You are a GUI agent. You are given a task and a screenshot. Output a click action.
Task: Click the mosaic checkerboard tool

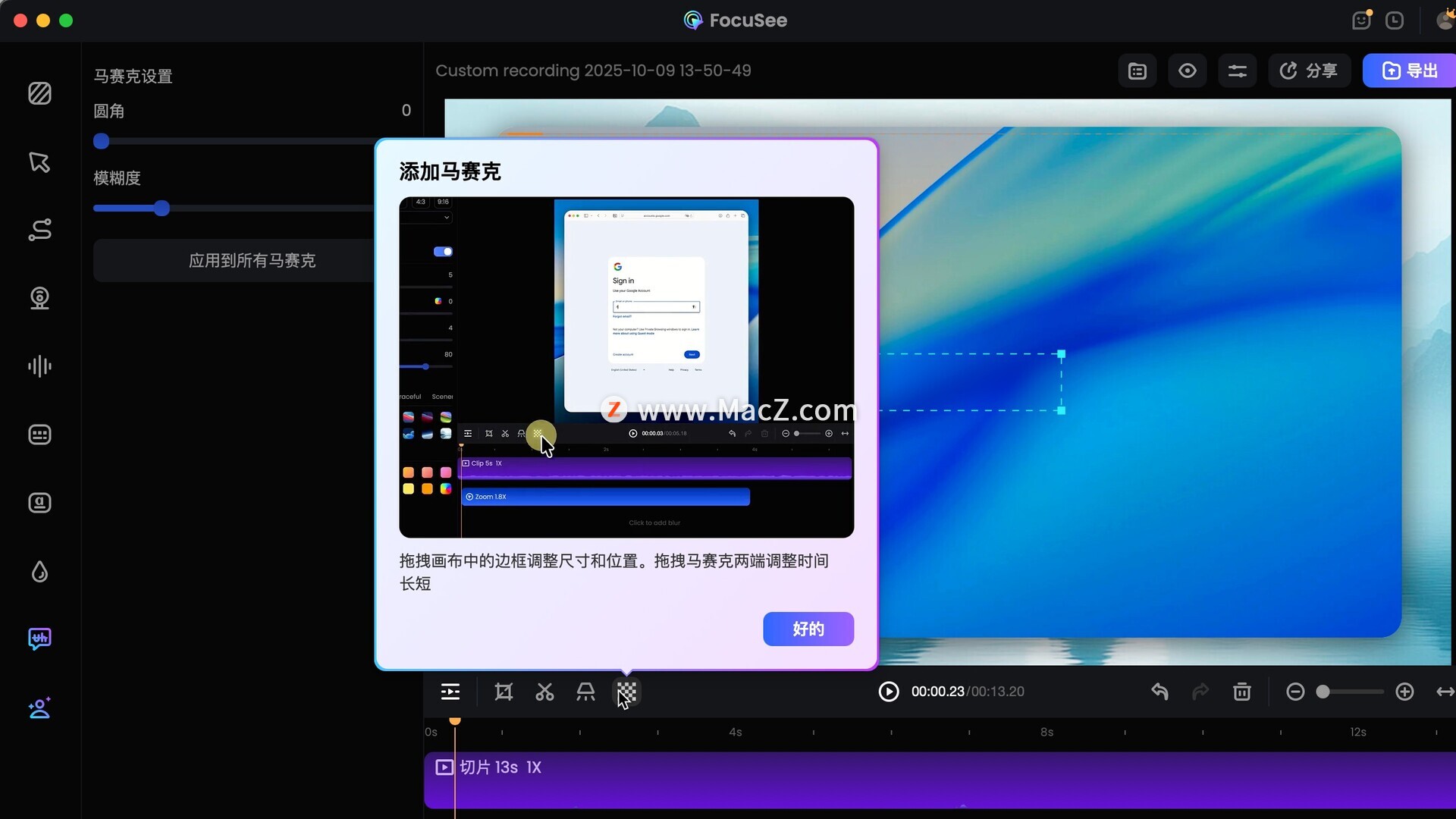click(x=626, y=692)
